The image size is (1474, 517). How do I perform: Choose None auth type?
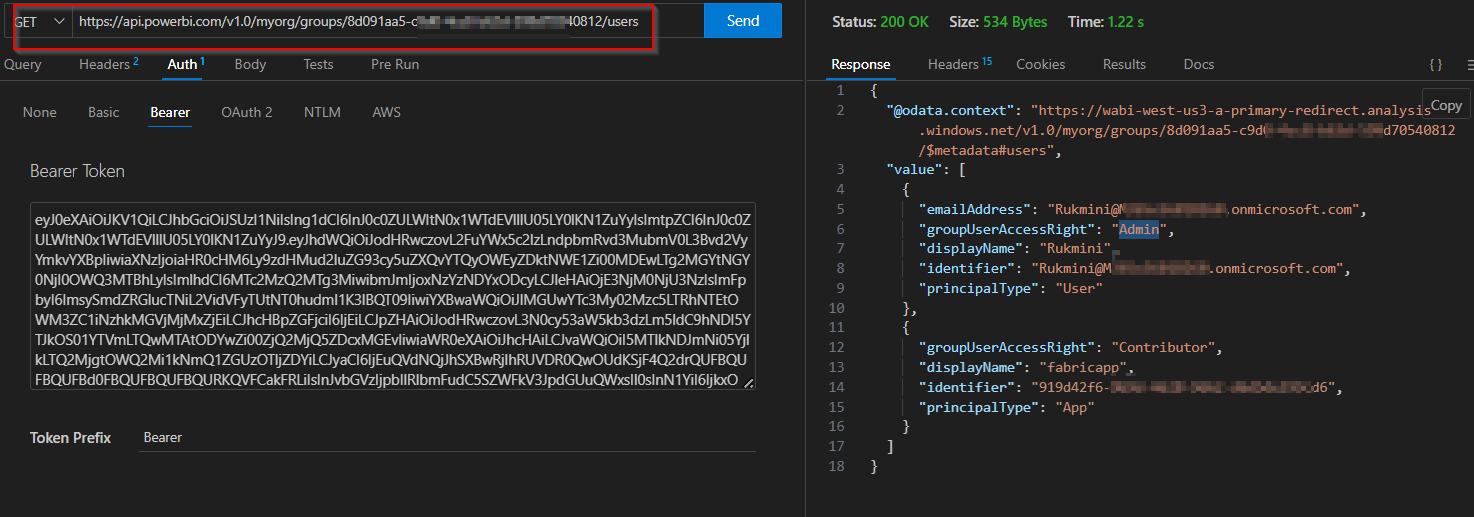(40, 112)
